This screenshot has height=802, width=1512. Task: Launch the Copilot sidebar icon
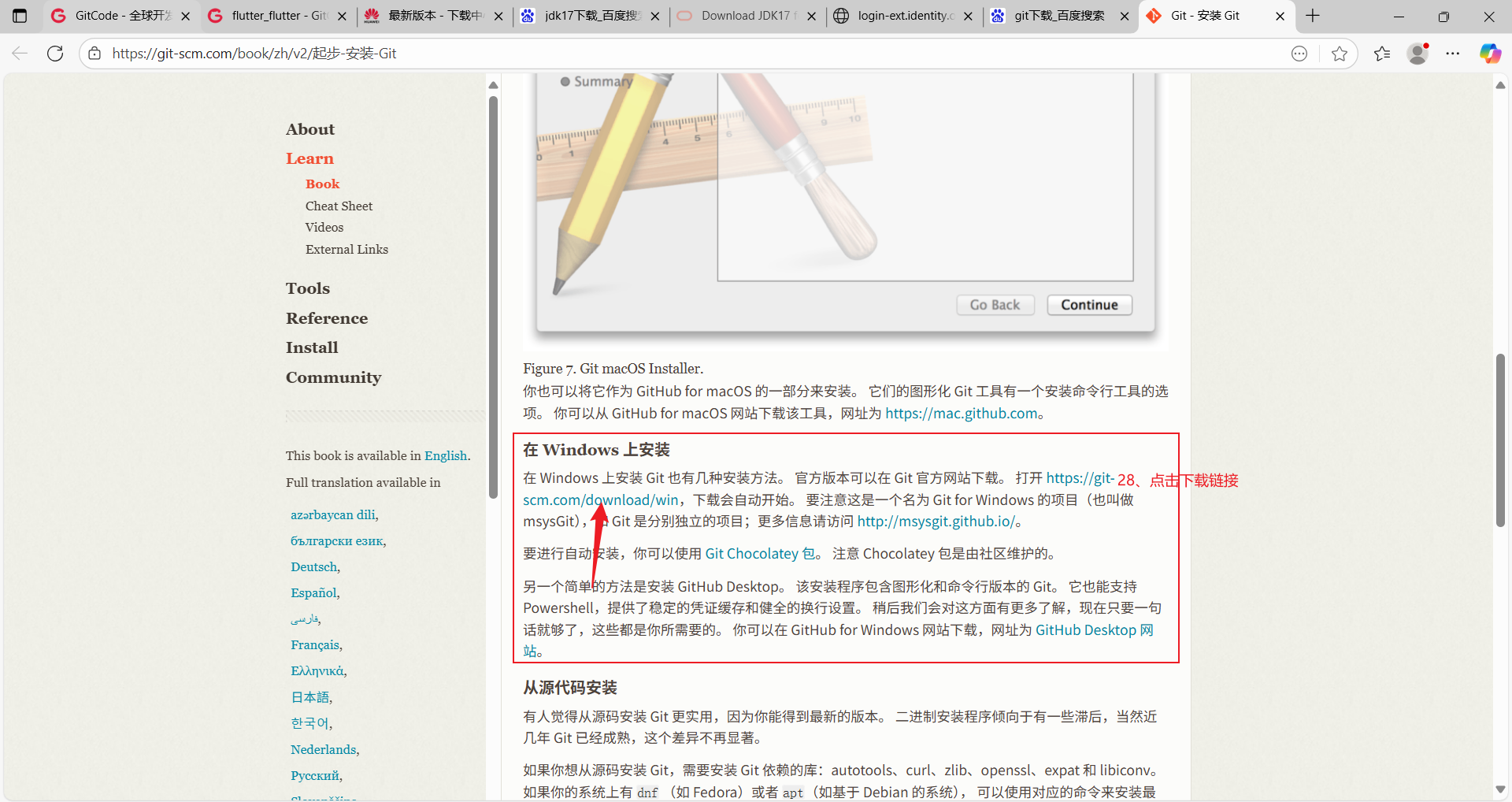(x=1490, y=54)
